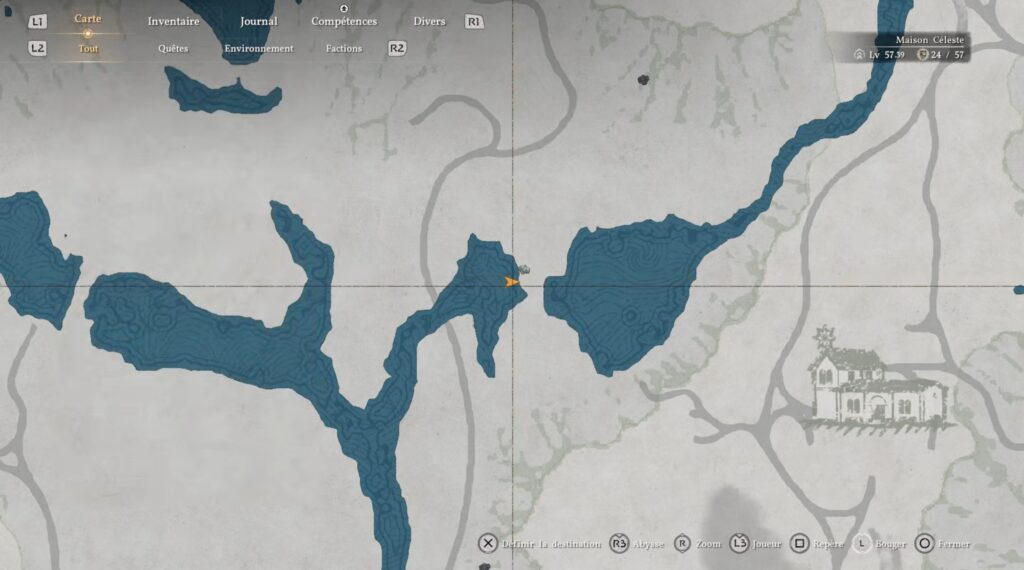
Task: Click the R3 Abysse button icon
Action: [619, 544]
